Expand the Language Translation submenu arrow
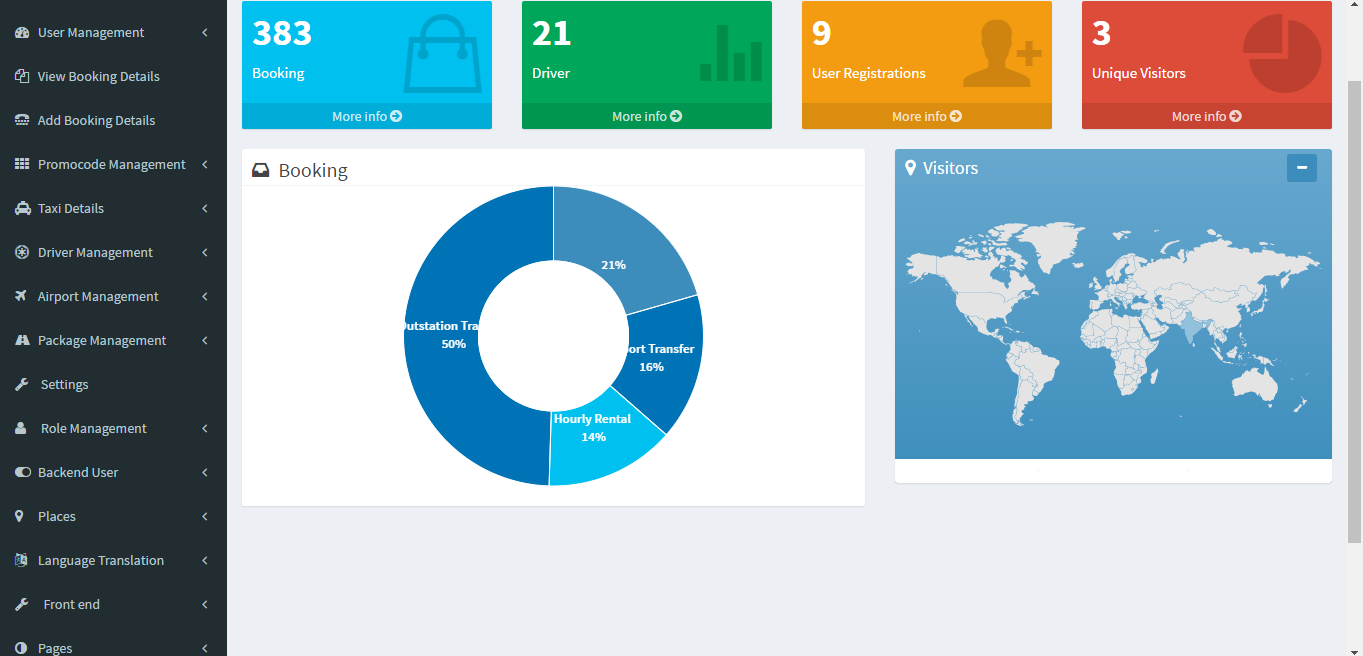The width and height of the screenshot is (1363, 656). (205, 561)
